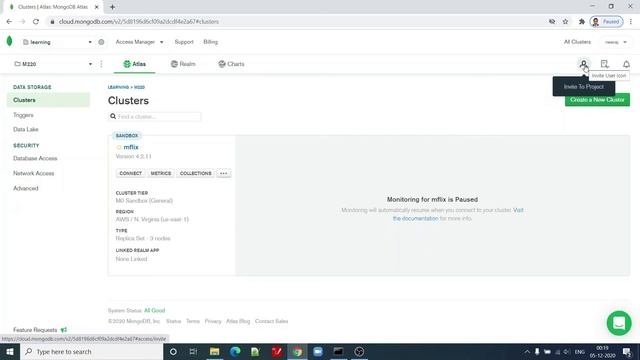Screen dimensions: 640x360
Task: Click the All Good system status link
Action: 154,311
